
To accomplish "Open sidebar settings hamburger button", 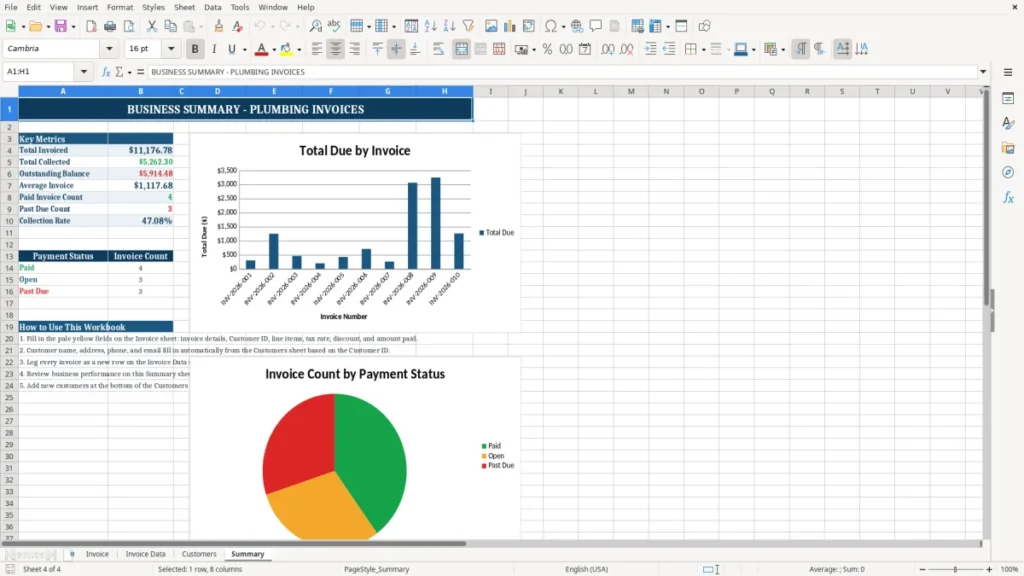I will (x=1008, y=72).
